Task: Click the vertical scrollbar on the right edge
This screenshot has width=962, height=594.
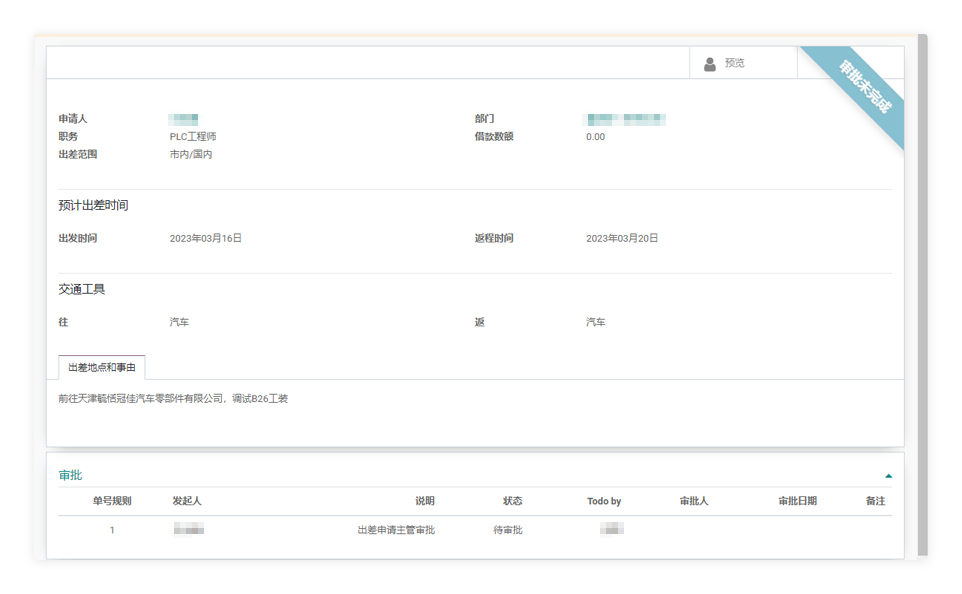Action: 922,300
